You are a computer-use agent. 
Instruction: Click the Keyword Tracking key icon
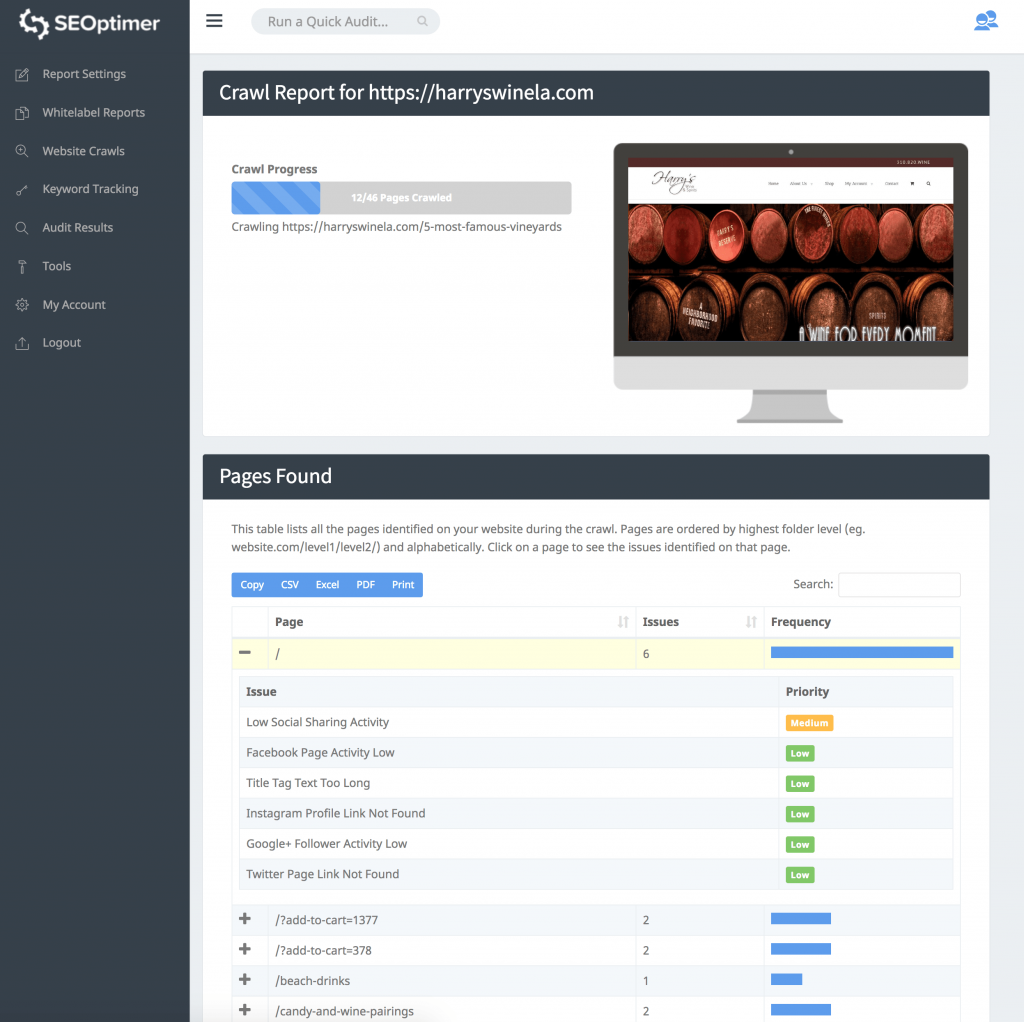22,189
